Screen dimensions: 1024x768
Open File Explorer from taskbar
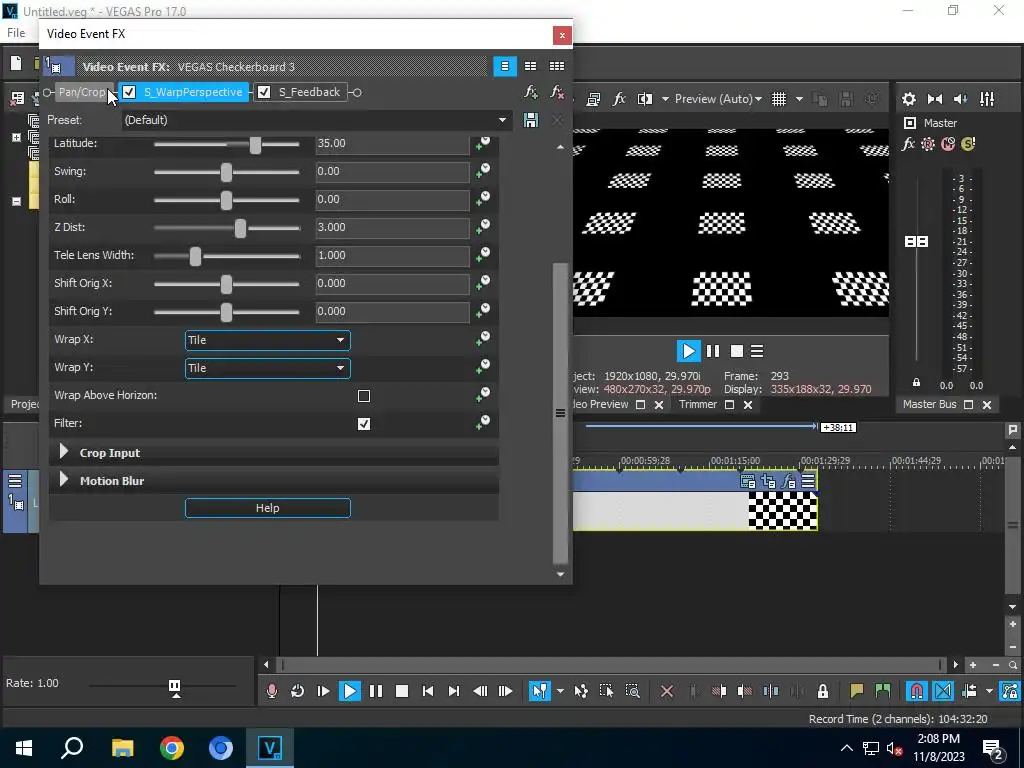click(122, 748)
